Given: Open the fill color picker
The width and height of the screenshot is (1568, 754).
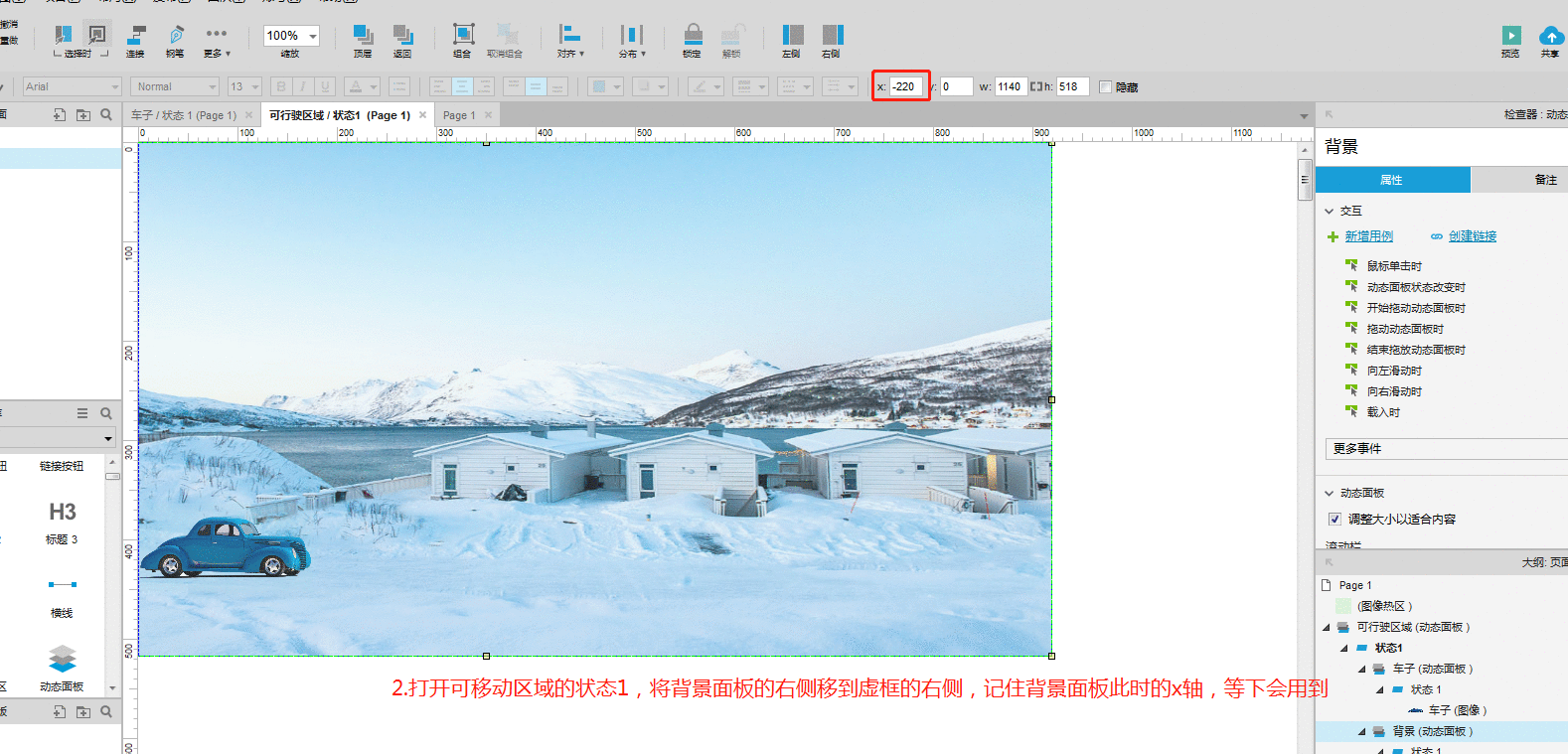Looking at the screenshot, I should (605, 86).
